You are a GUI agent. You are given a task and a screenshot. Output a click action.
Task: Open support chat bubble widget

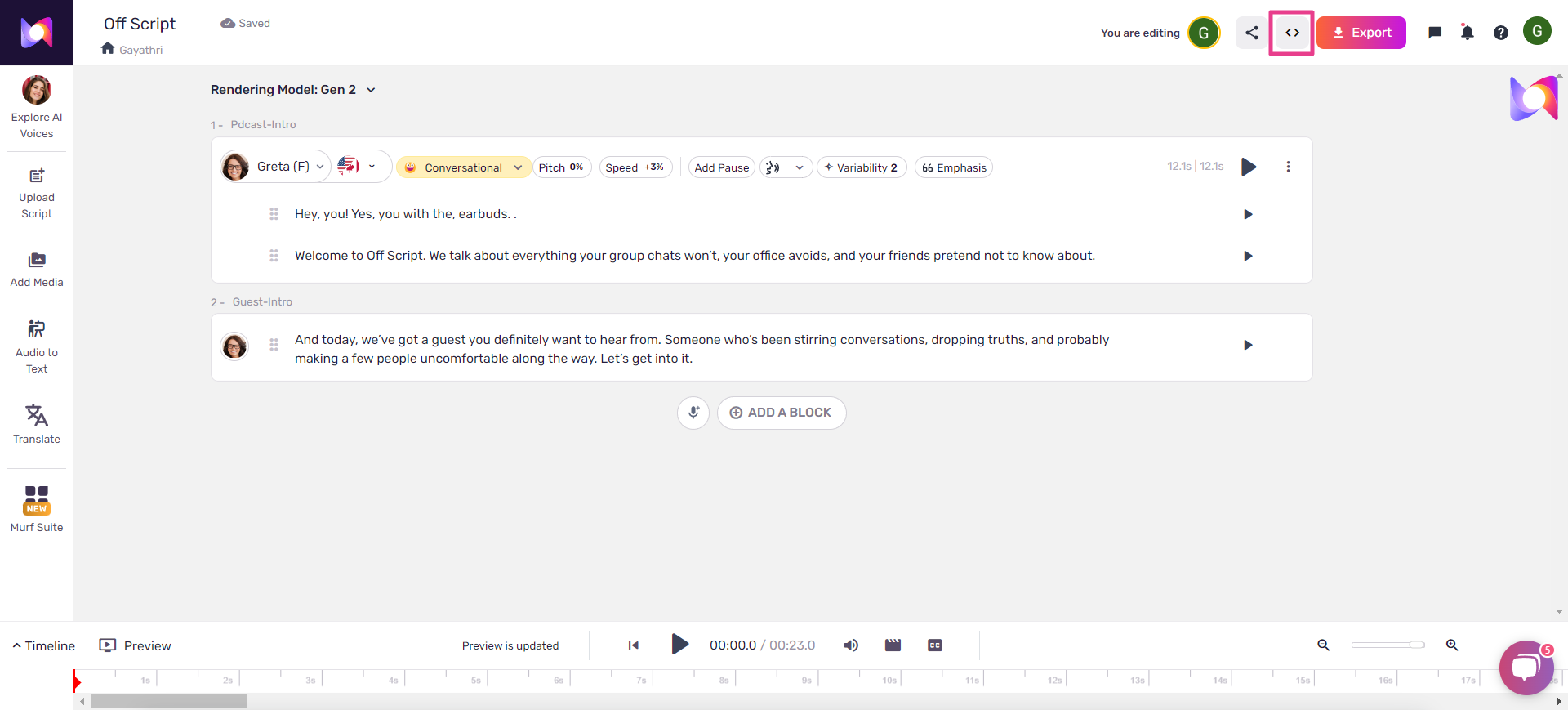click(x=1526, y=668)
